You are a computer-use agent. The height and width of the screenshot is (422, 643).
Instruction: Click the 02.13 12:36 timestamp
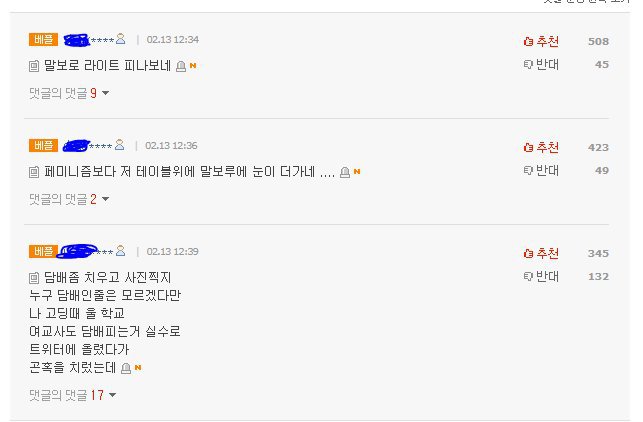[171, 145]
